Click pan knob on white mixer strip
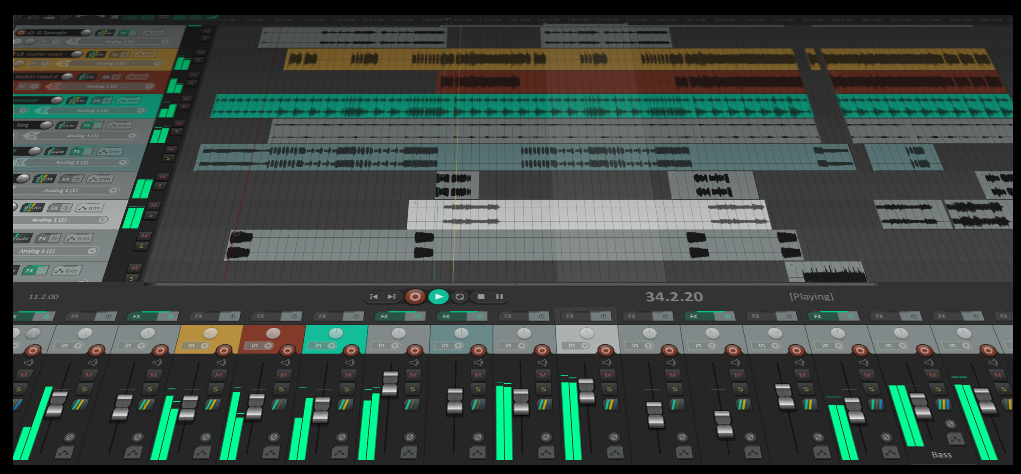Screen dimensions: 1021x474 pyautogui.click(x=587, y=333)
